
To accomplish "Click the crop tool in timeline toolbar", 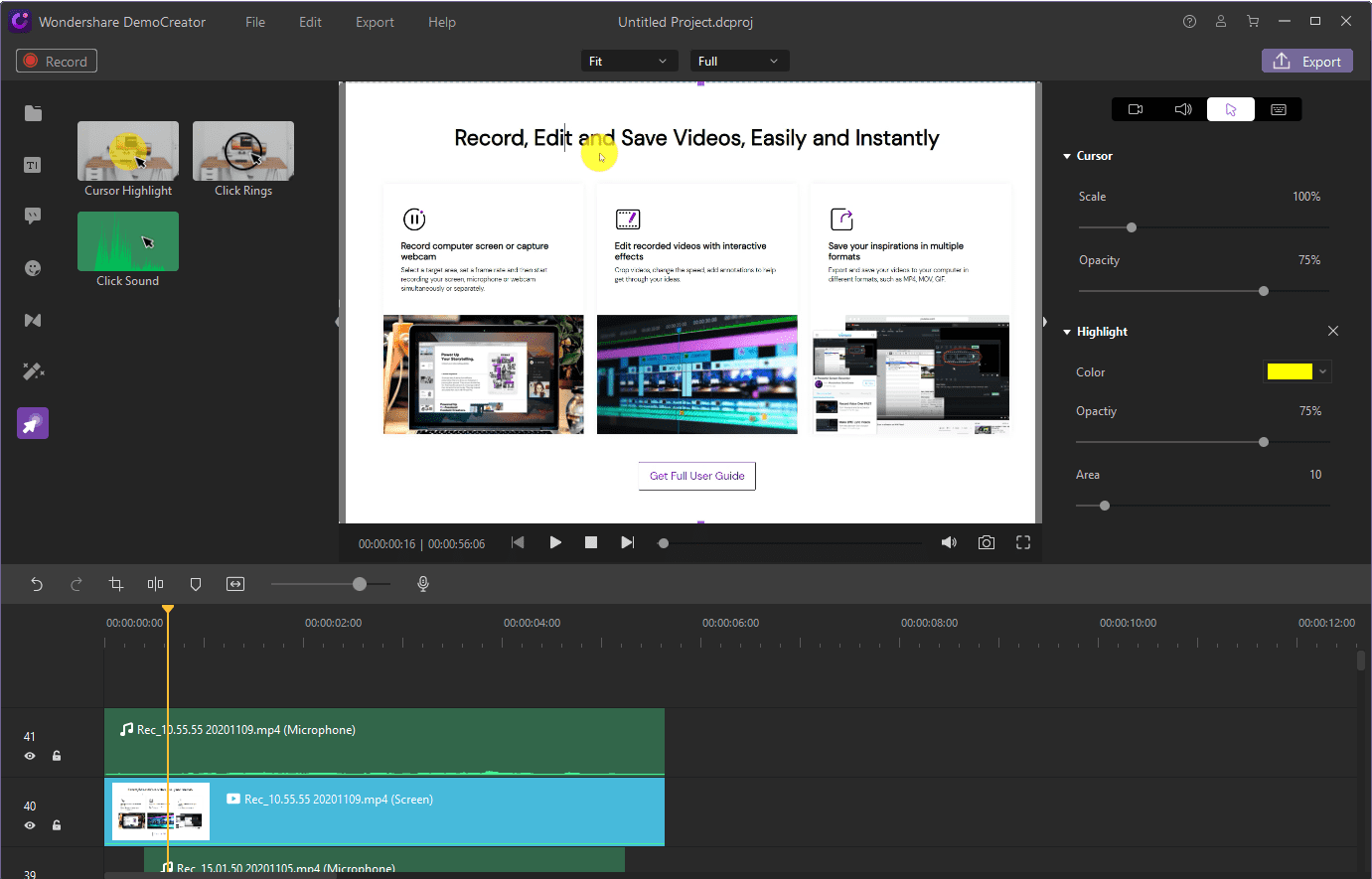I will click(x=116, y=584).
